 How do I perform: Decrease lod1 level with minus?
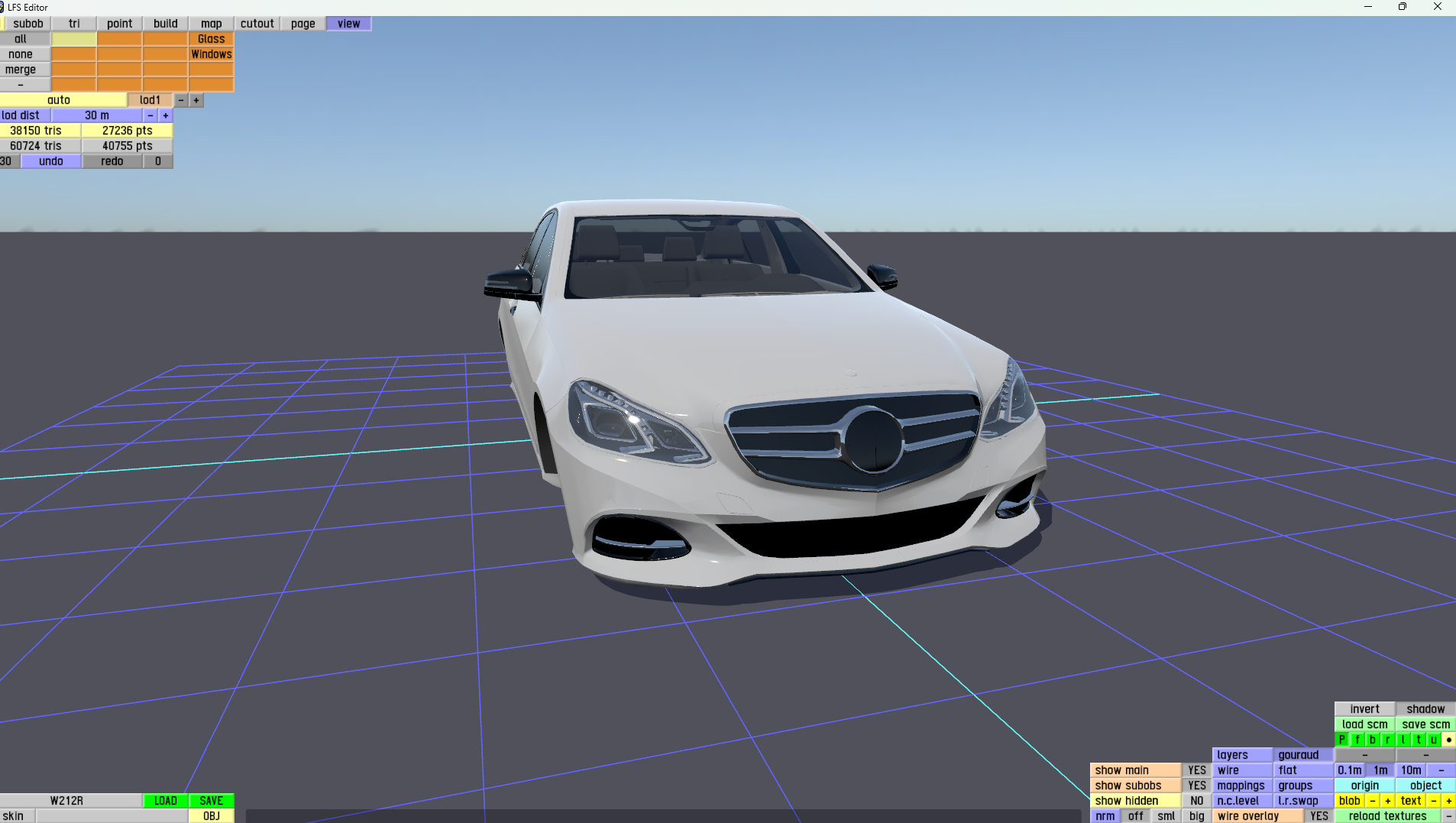[181, 100]
